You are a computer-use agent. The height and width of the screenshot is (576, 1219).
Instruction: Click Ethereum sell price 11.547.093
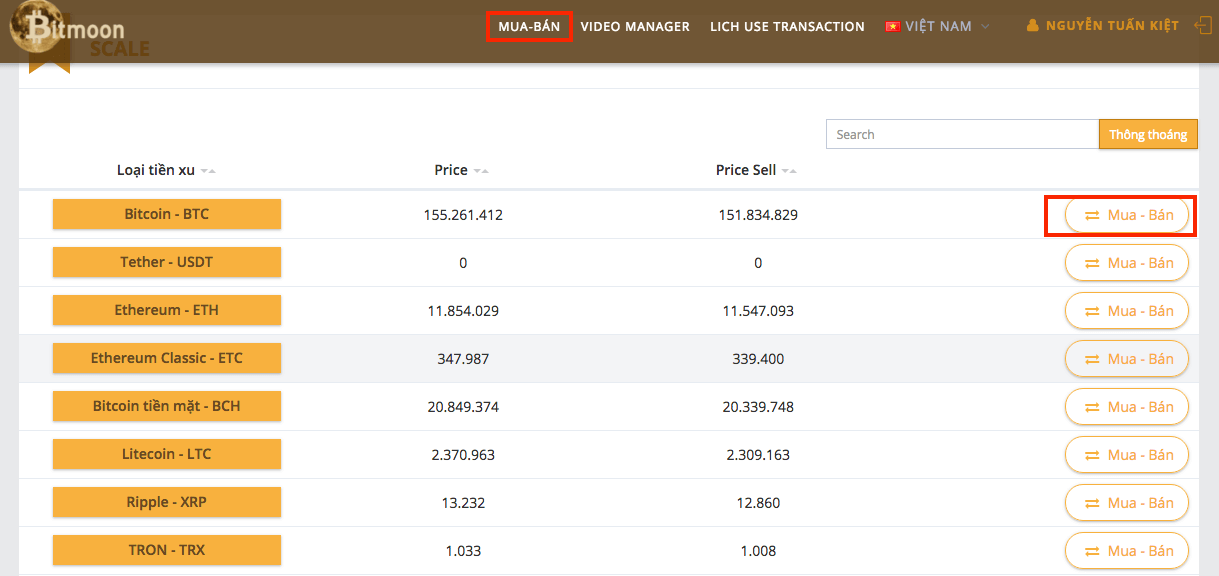758,311
